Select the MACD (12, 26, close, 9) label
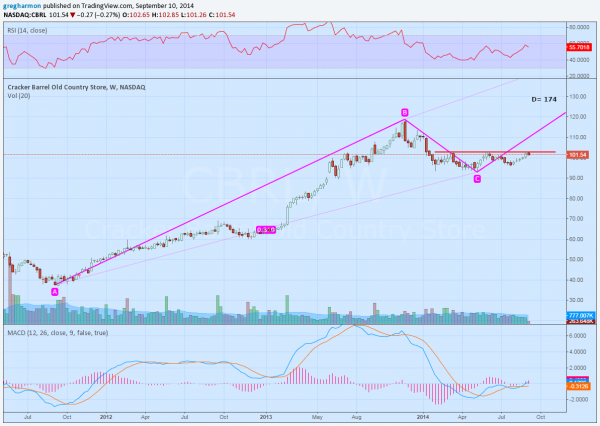 pos(58,333)
